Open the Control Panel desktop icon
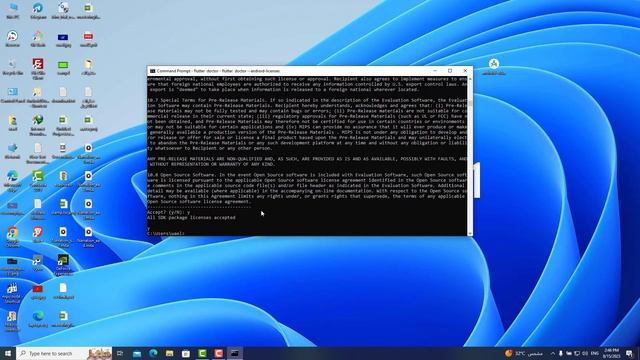The width and height of the screenshot is (640, 360). 13,95
